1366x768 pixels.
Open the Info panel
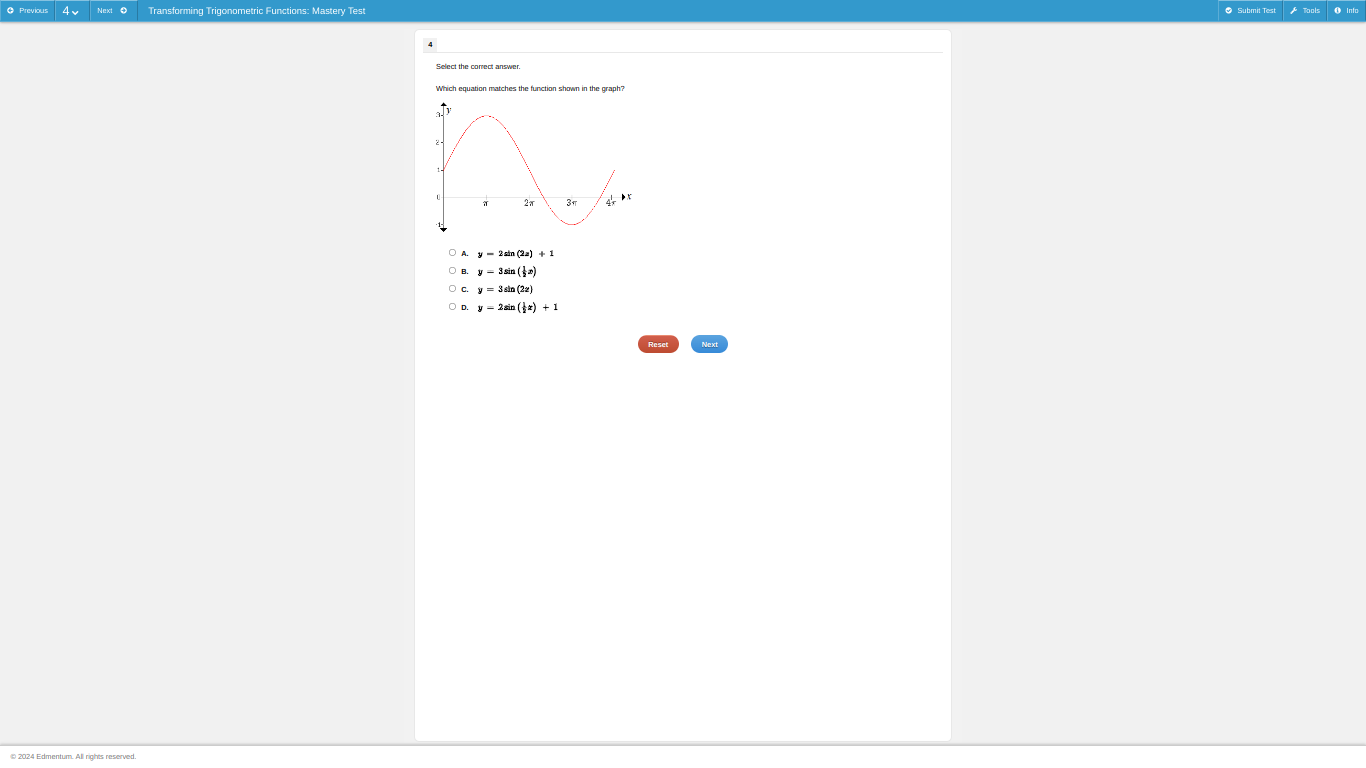pos(1346,10)
